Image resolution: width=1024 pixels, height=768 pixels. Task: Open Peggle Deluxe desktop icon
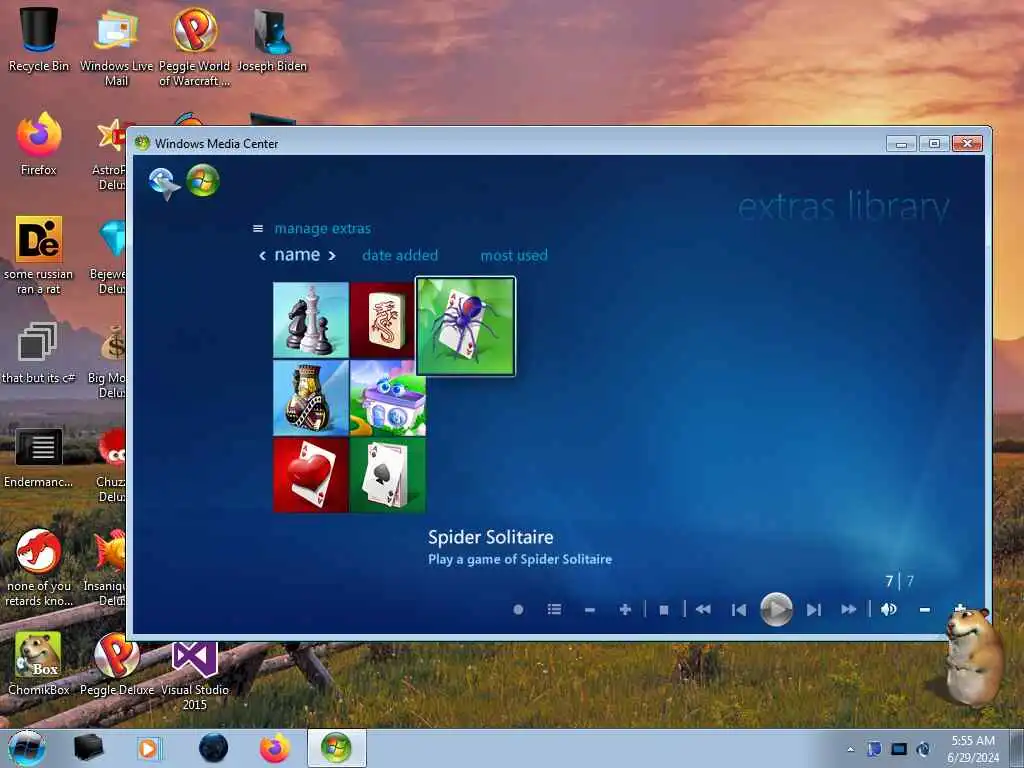click(117, 663)
